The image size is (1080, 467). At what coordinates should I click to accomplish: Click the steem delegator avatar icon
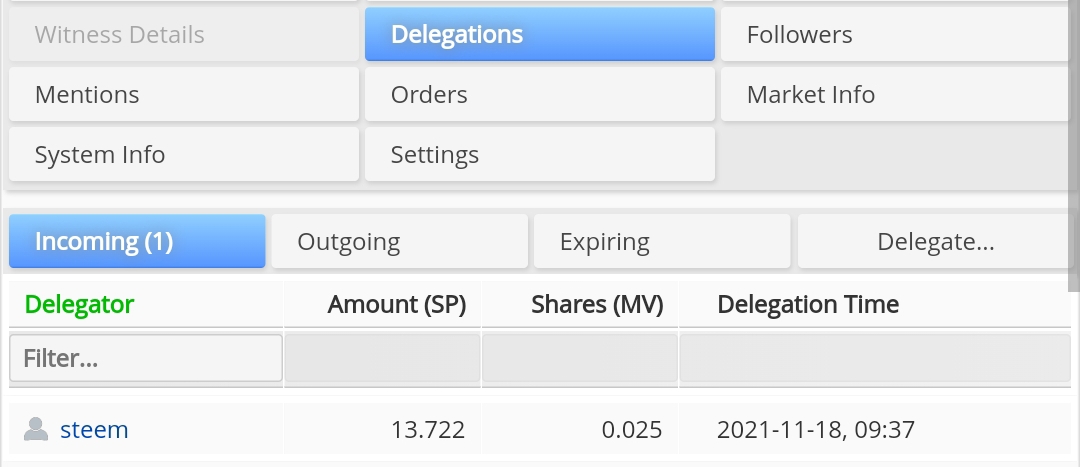click(x=36, y=429)
